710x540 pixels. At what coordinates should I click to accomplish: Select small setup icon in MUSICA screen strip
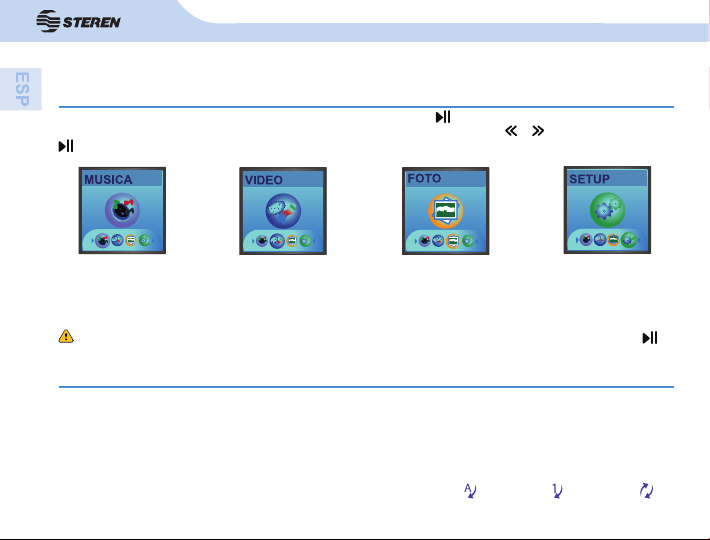tap(144, 240)
